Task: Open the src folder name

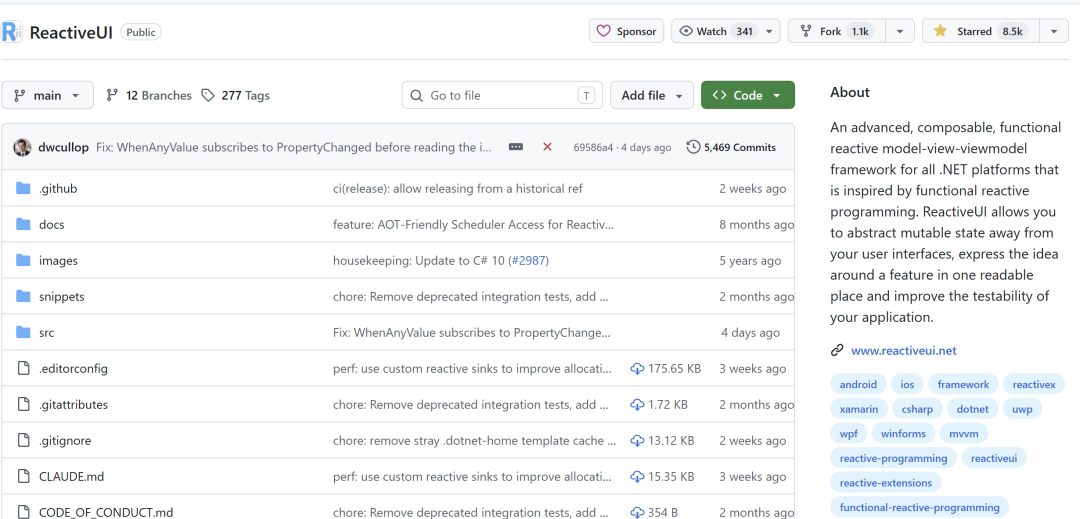Action: [47, 332]
